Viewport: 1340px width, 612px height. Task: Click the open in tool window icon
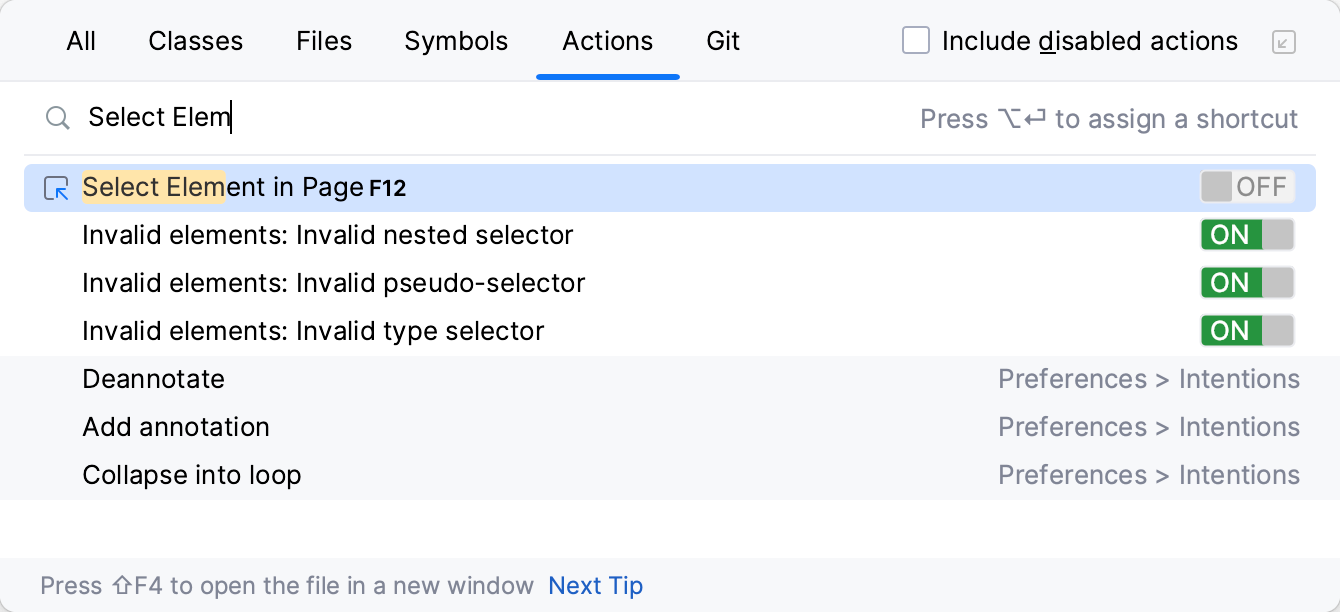coord(1284,42)
